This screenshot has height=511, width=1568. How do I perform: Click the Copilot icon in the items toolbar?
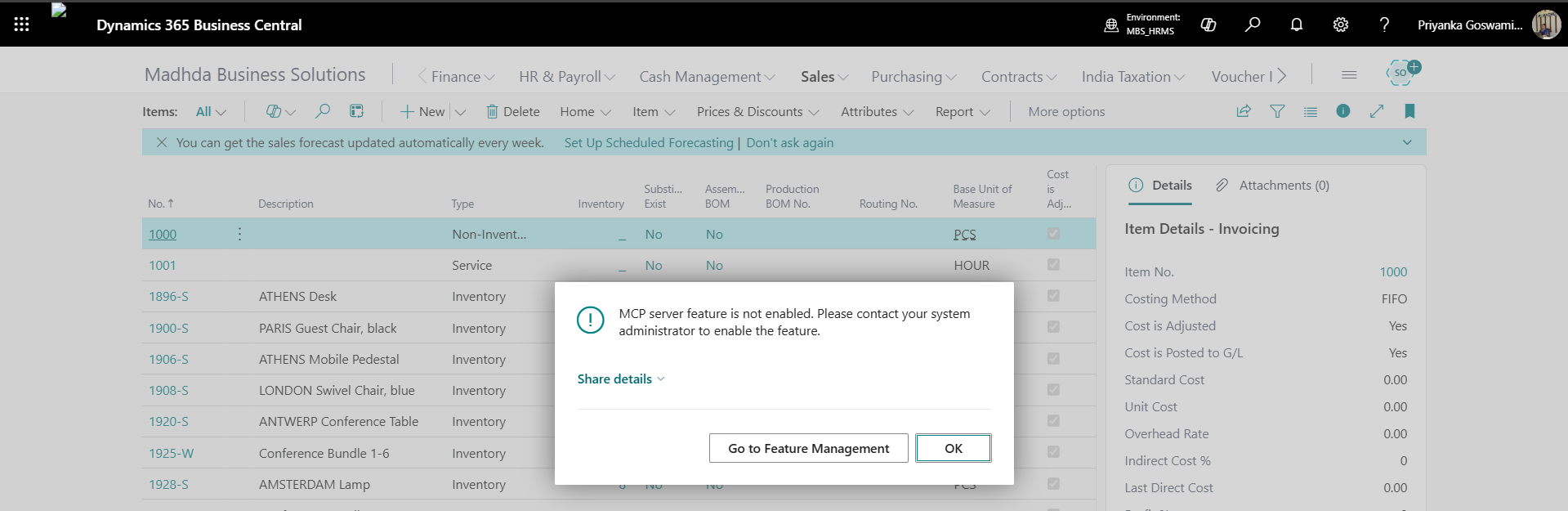[274, 111]
